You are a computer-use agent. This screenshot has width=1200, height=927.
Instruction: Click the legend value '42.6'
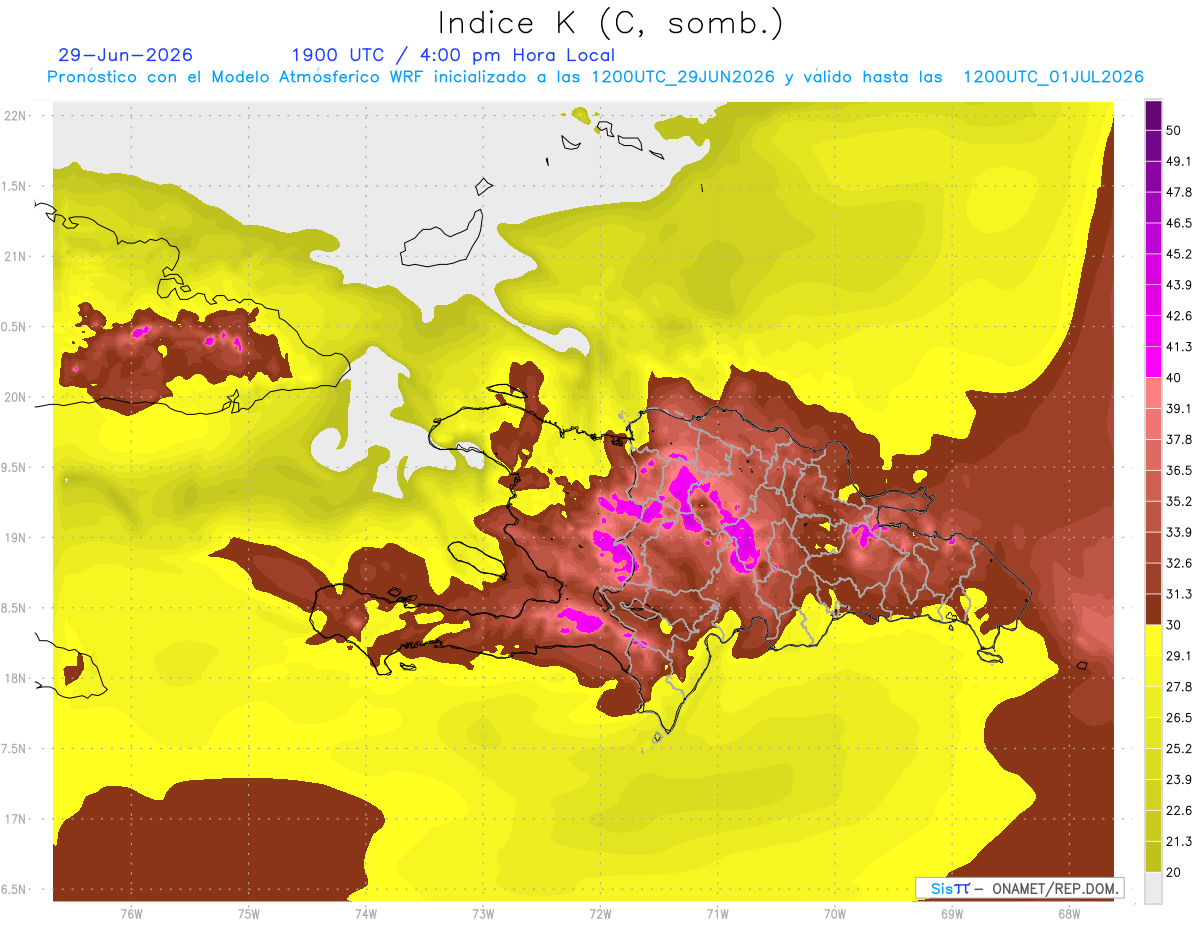(1178, 317)
